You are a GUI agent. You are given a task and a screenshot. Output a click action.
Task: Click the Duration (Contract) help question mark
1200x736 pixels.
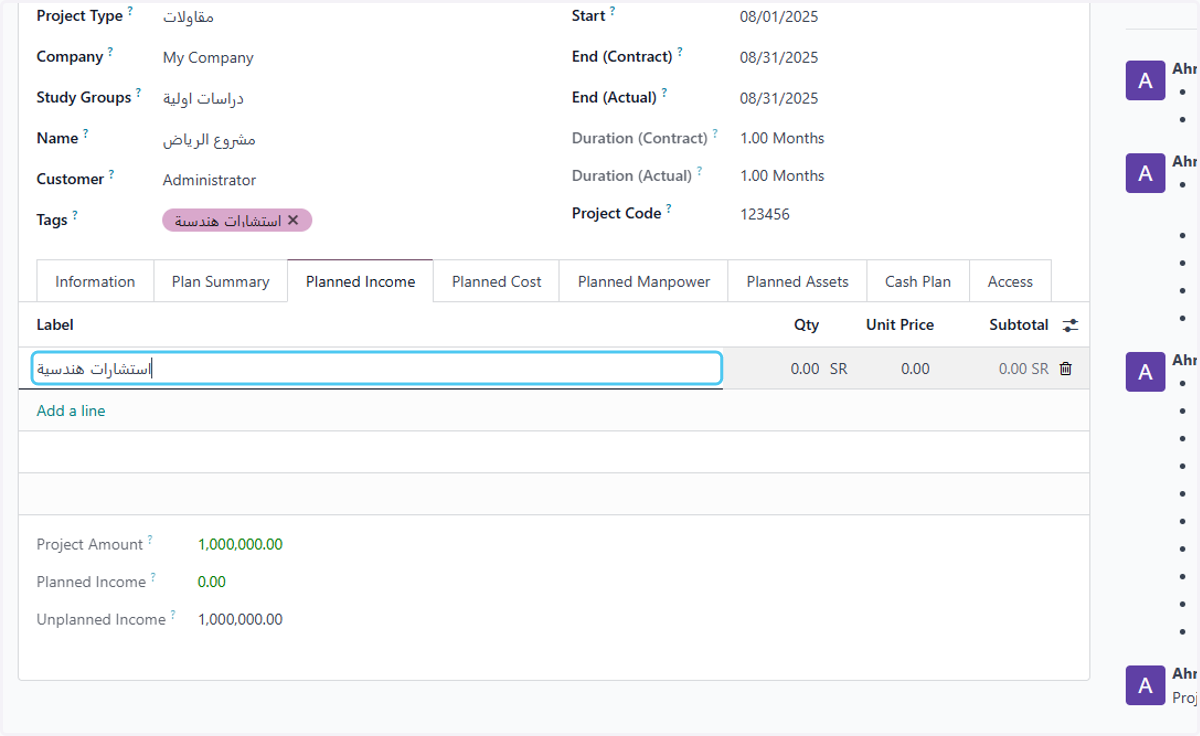tap(715, 133)
